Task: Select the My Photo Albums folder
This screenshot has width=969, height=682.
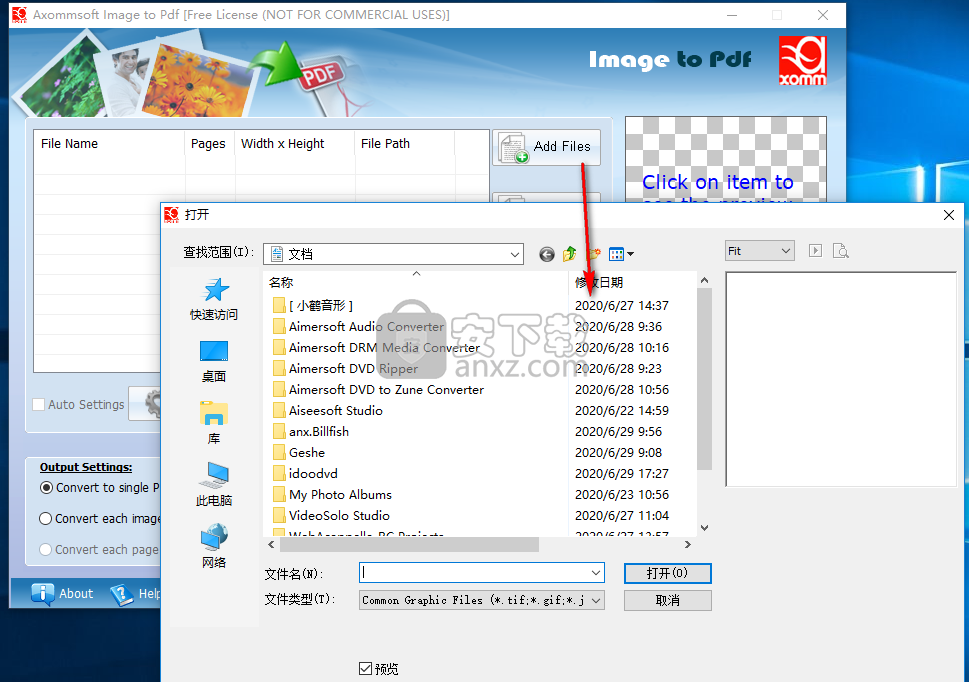Action: (333, 494)
